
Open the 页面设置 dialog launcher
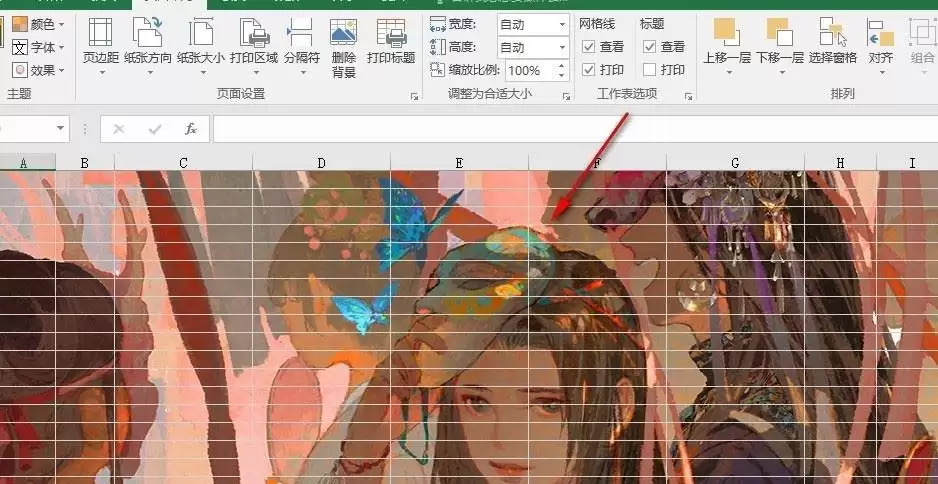tap(414, 96)
